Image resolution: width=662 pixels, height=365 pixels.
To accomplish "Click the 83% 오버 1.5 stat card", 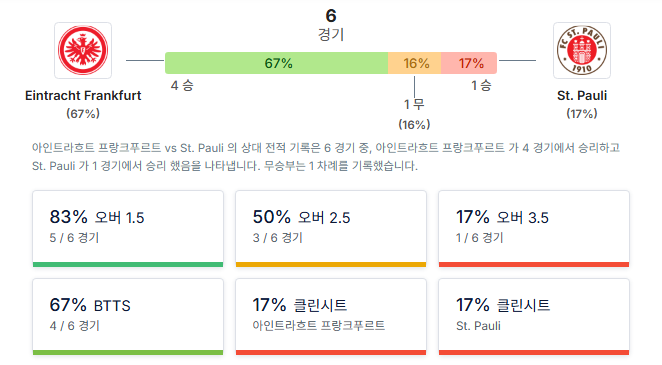I will click(x=128, y=228).
